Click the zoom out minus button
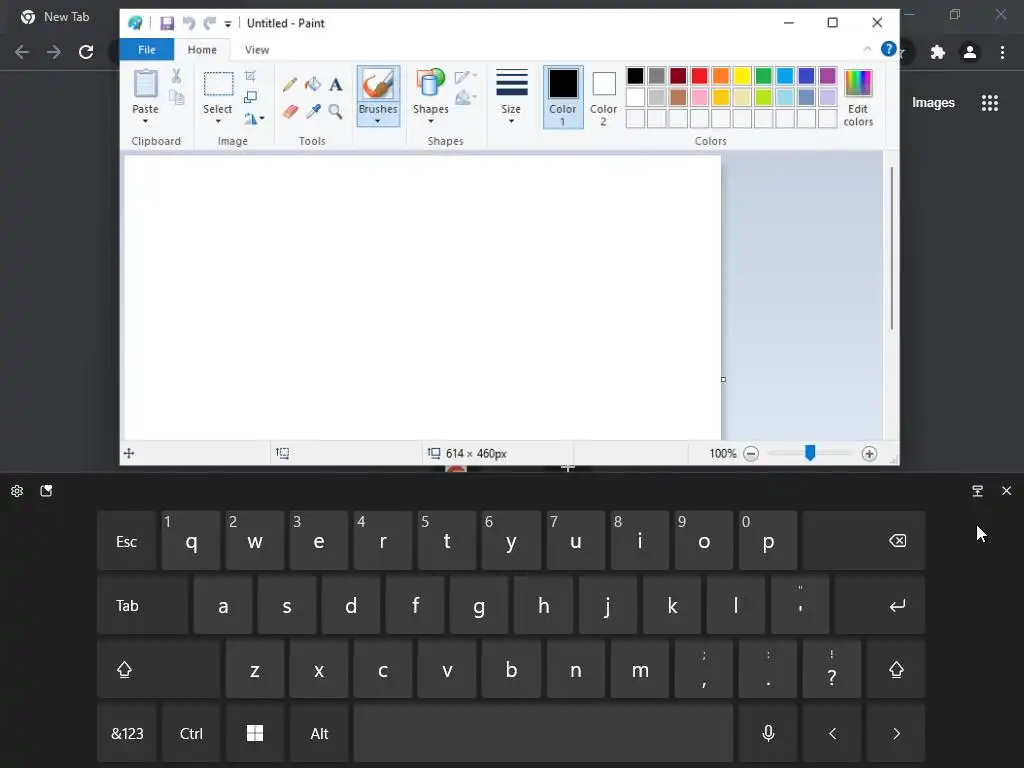This screenshot has height=768, width=1024. (751, 454)
